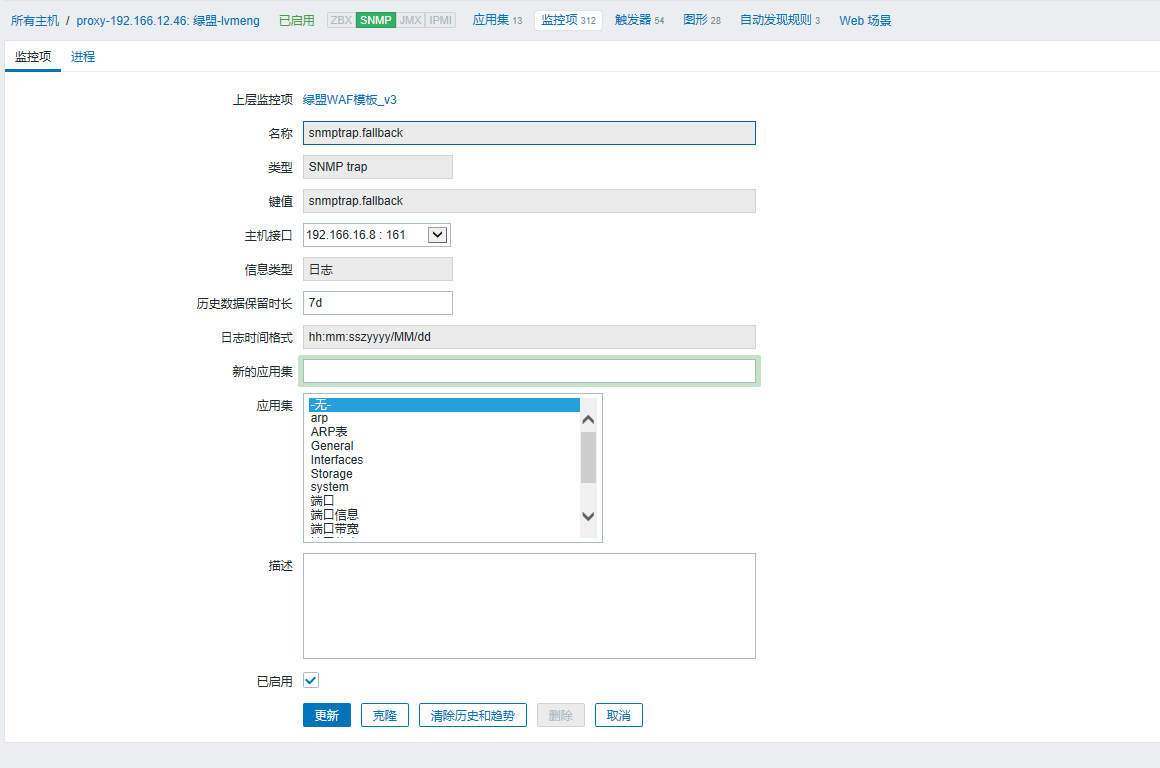Switch to the 进程 tab
Screen dimensions: 1160x768
83,57
